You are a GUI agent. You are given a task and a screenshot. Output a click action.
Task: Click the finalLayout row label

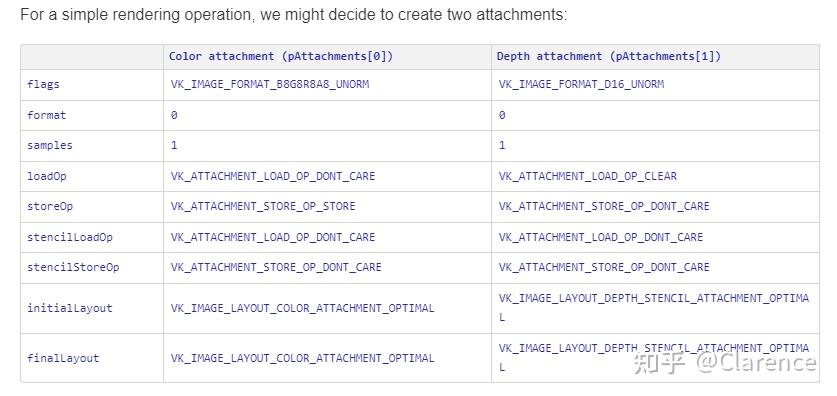pos(63,358)
